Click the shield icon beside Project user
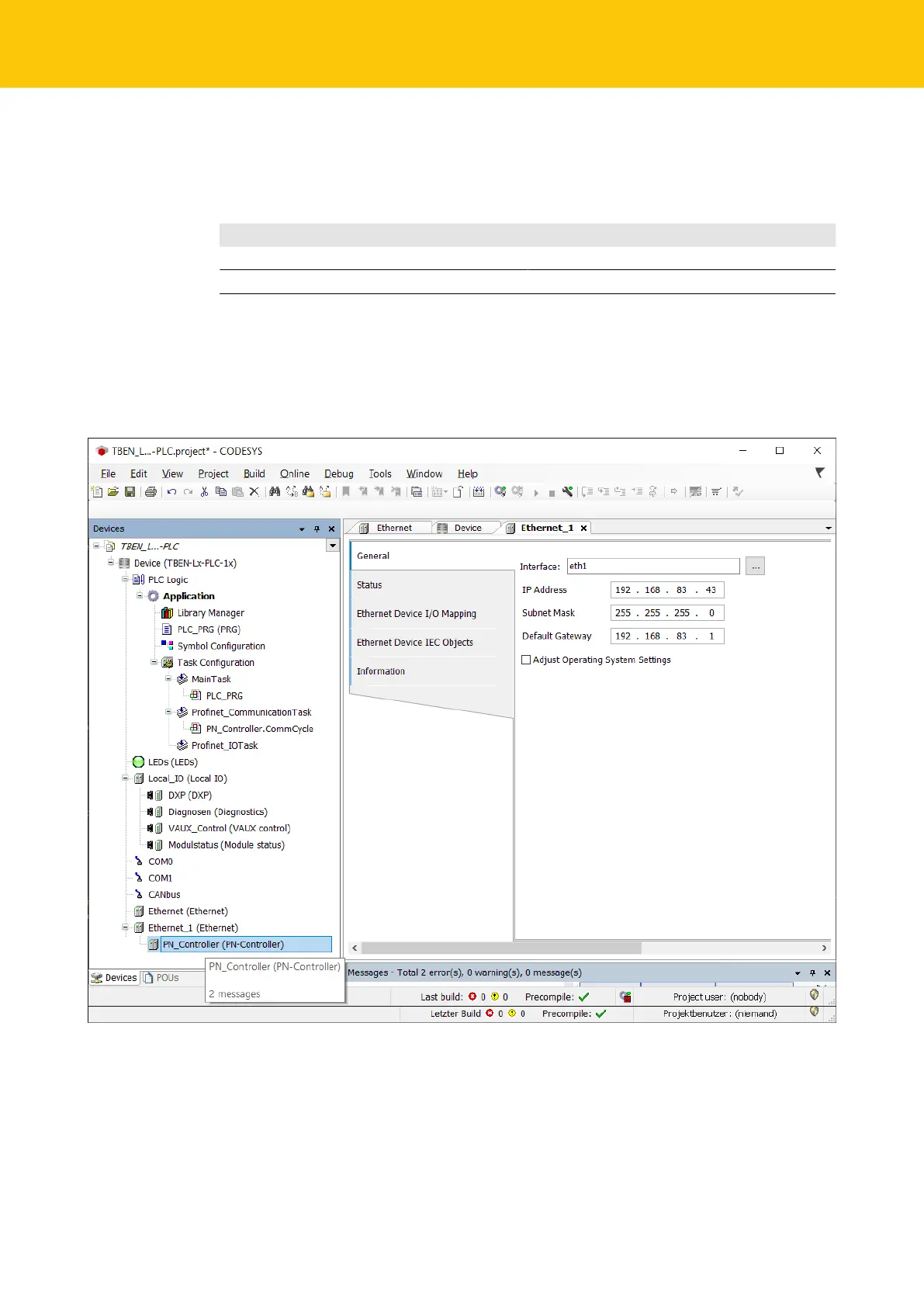 coord(814,995)
